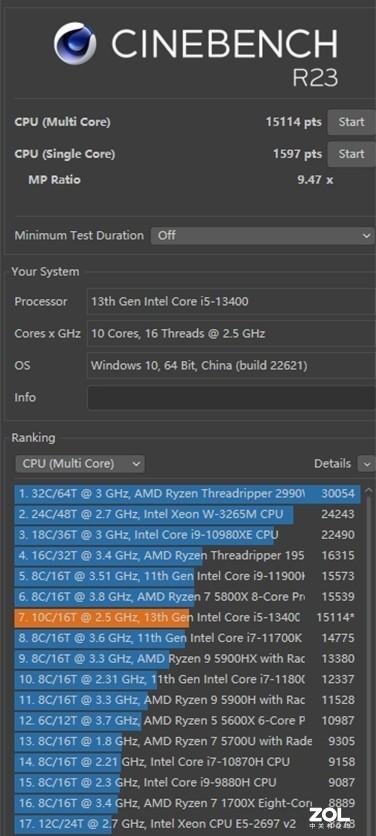Select the Cores x GHz field
Screen dimensions: 376x836
pos(231,334)
